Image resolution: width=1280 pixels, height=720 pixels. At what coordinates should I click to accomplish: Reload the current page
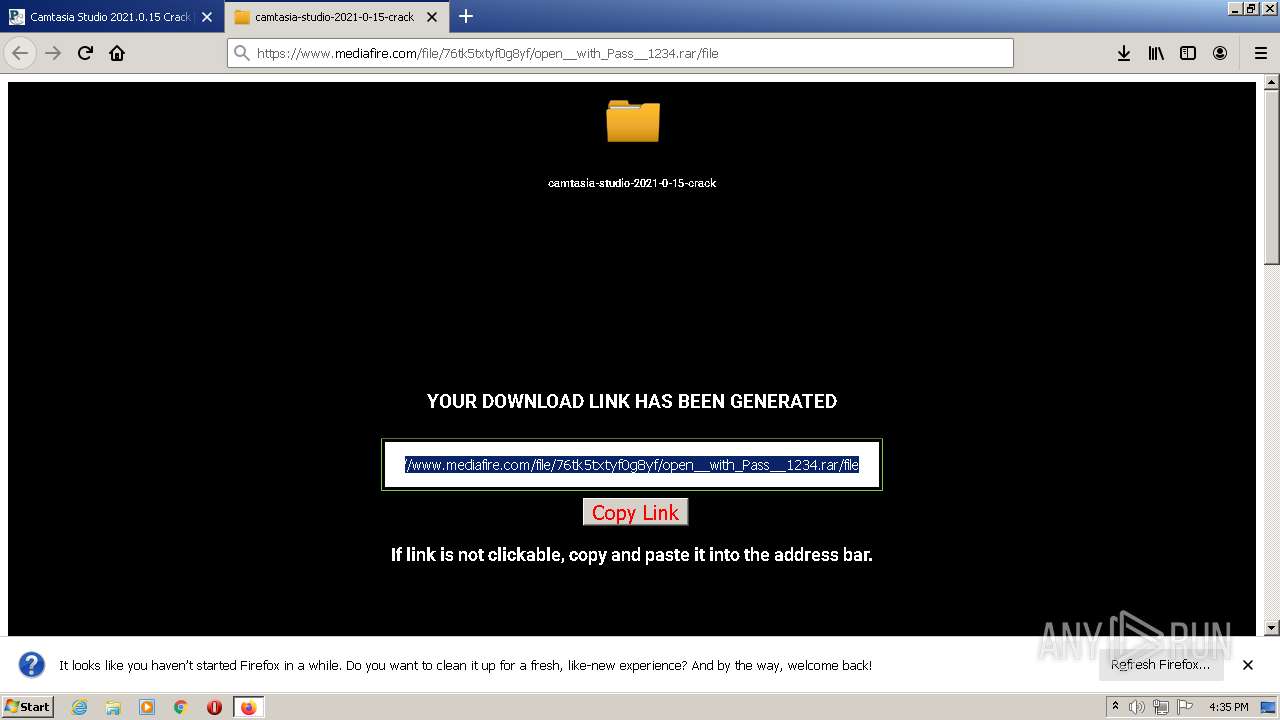point(85,53)
